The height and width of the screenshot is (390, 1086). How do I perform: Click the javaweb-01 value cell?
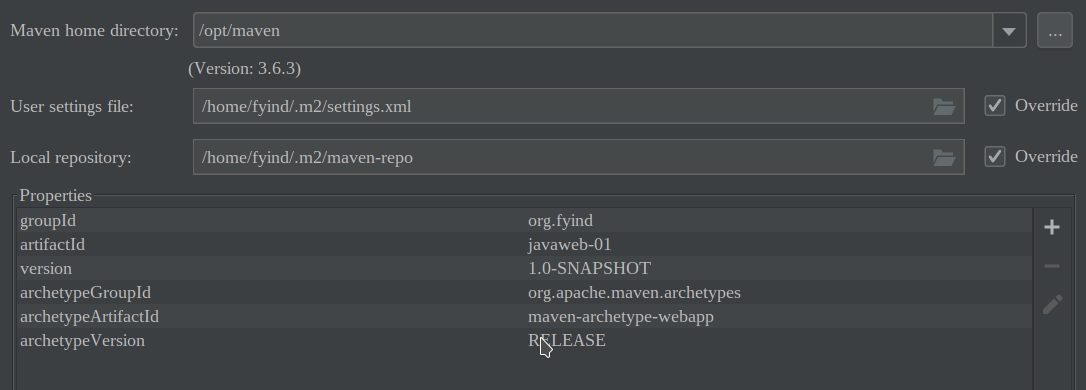point(569,245)
